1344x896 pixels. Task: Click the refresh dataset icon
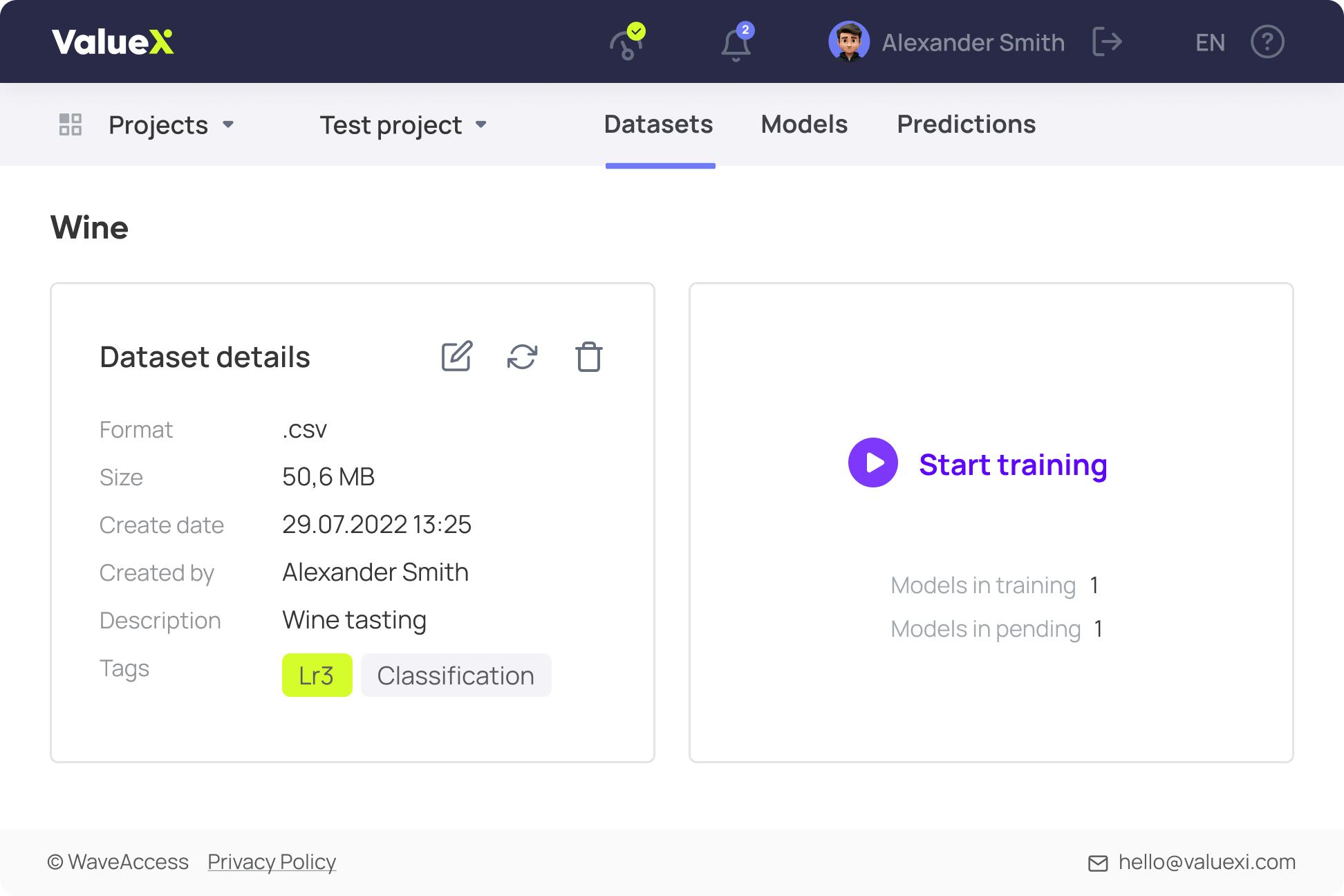pyautogui.click(x=522, y=358)
